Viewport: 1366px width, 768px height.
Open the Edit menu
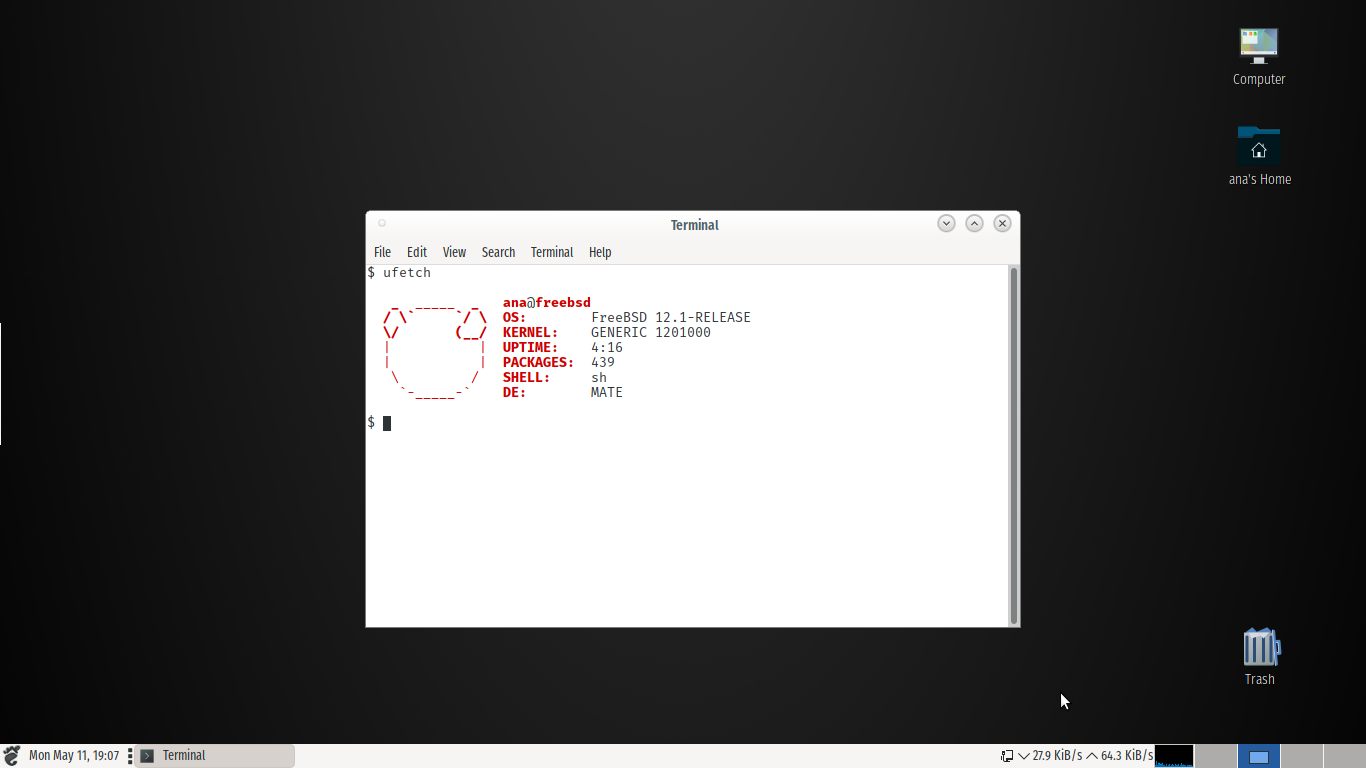[x=417, y=252]
